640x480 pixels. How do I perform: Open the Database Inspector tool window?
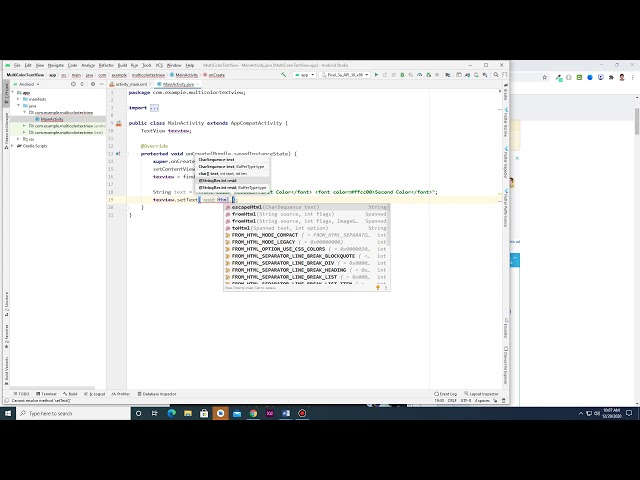pos(157,394)
